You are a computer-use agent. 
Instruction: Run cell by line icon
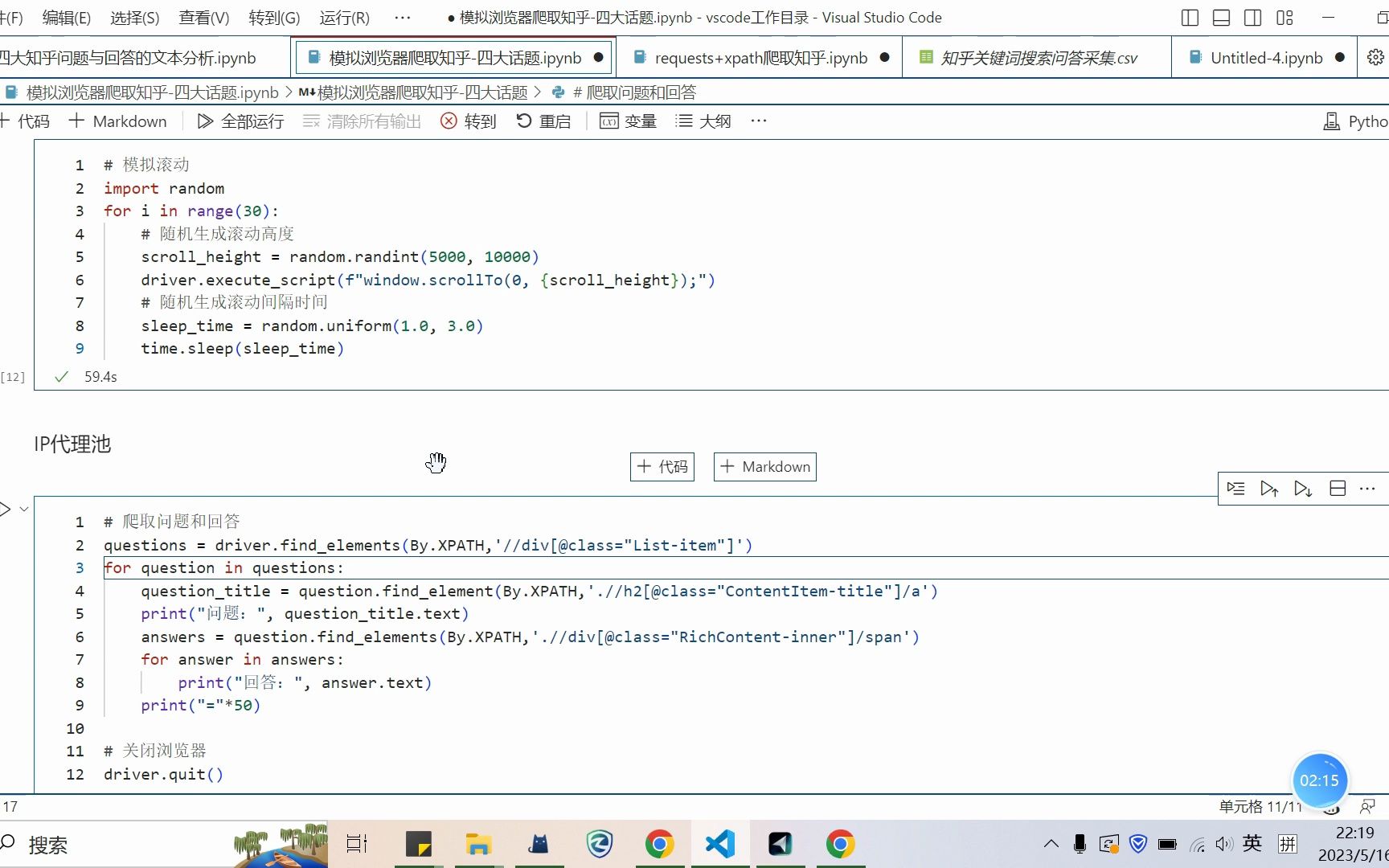coord(1236,489)
